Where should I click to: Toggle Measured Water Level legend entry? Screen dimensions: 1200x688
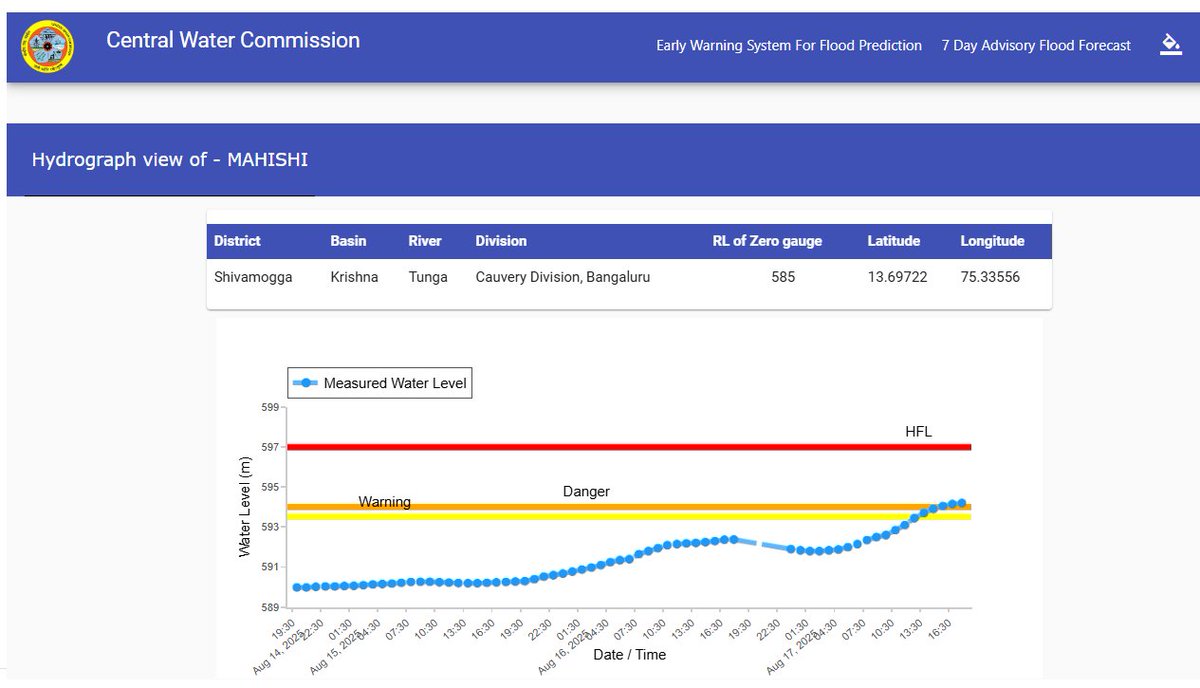tap(380, 382)
